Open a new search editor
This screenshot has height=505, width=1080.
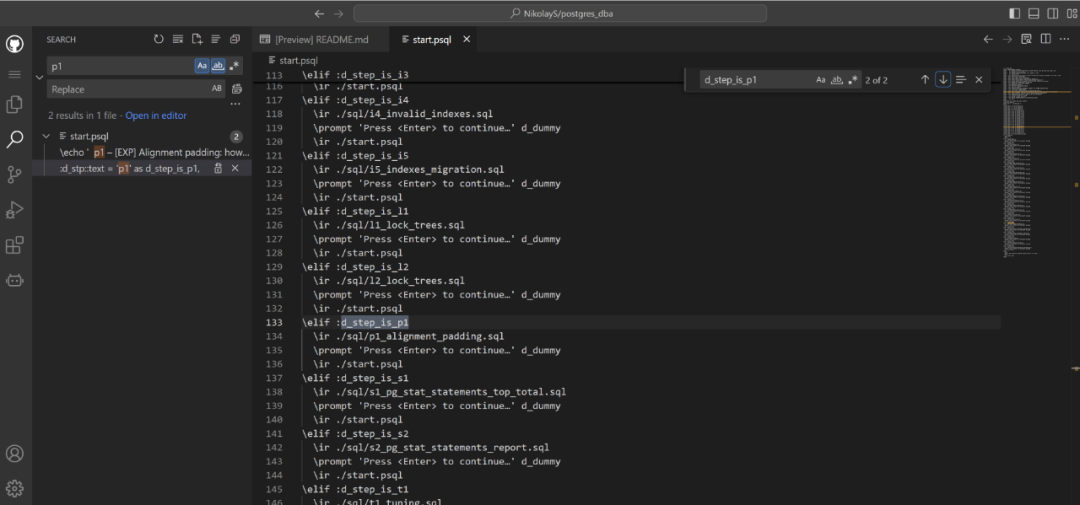pyautogui.click(x=197, y=39)
